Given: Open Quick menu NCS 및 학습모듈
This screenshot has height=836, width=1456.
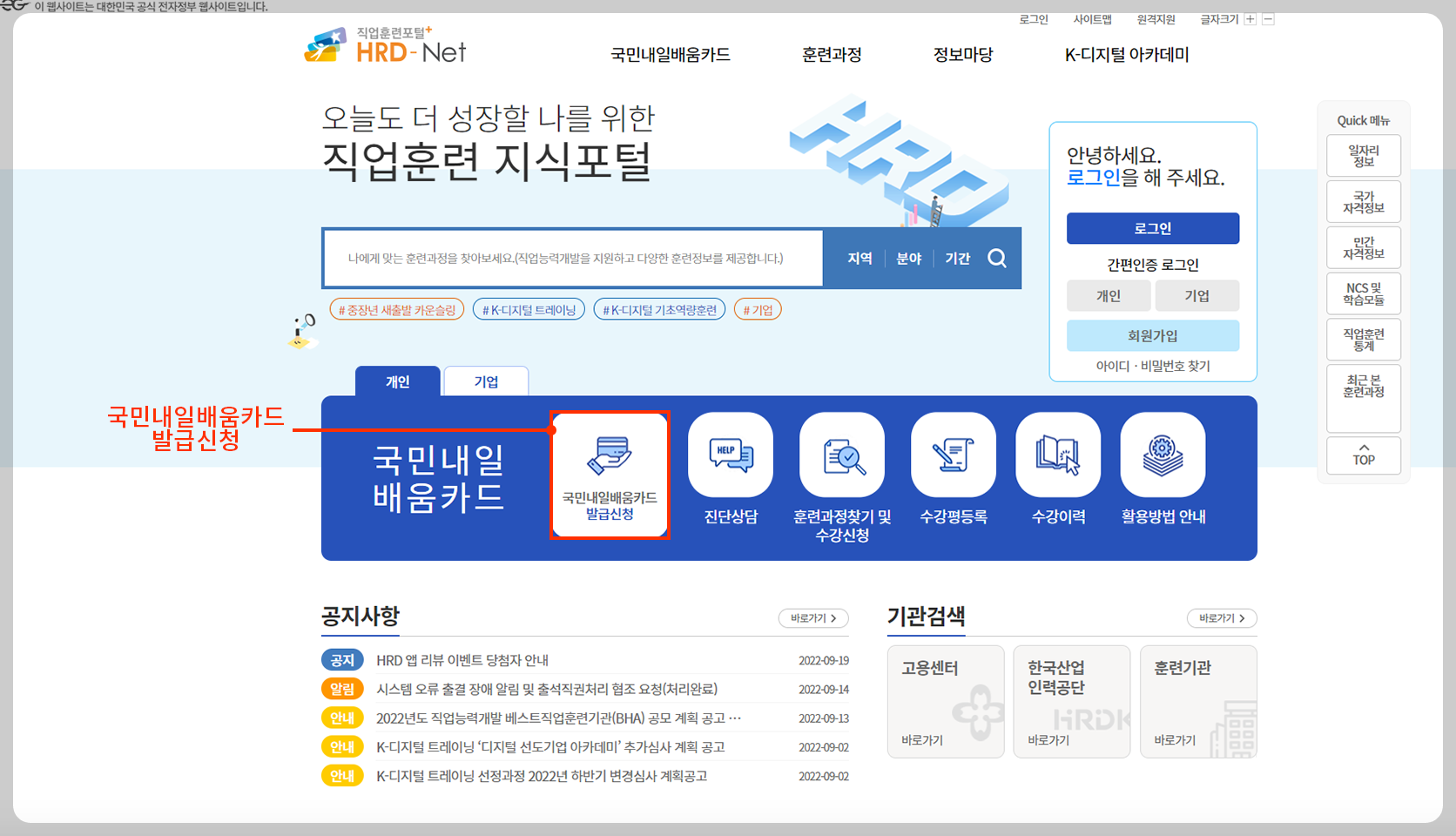Looking at the screenshot, I should click(x=1364, y=294).
